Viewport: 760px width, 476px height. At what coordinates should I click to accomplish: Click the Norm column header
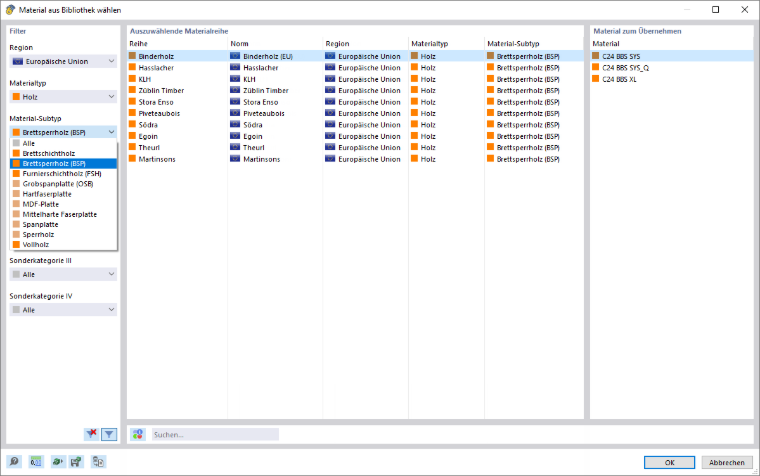coord(275,44)
